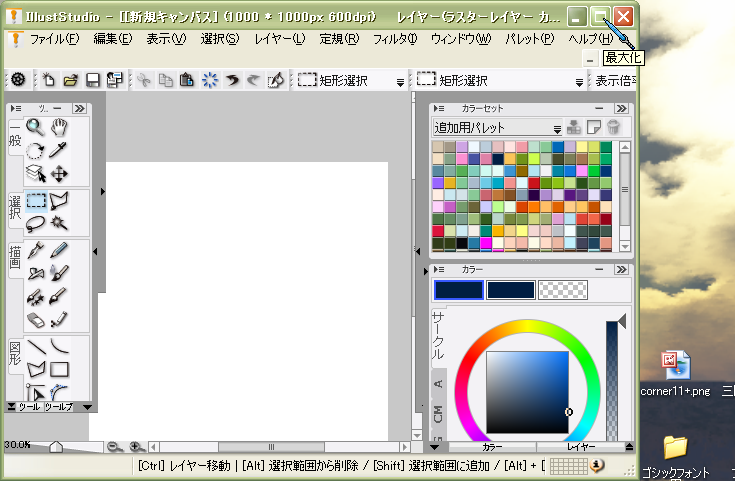The height and width of the screenshot is (481, 735).
Task: Open the first 矩形選択 toolbar dropdown
Action: [400, 83]
